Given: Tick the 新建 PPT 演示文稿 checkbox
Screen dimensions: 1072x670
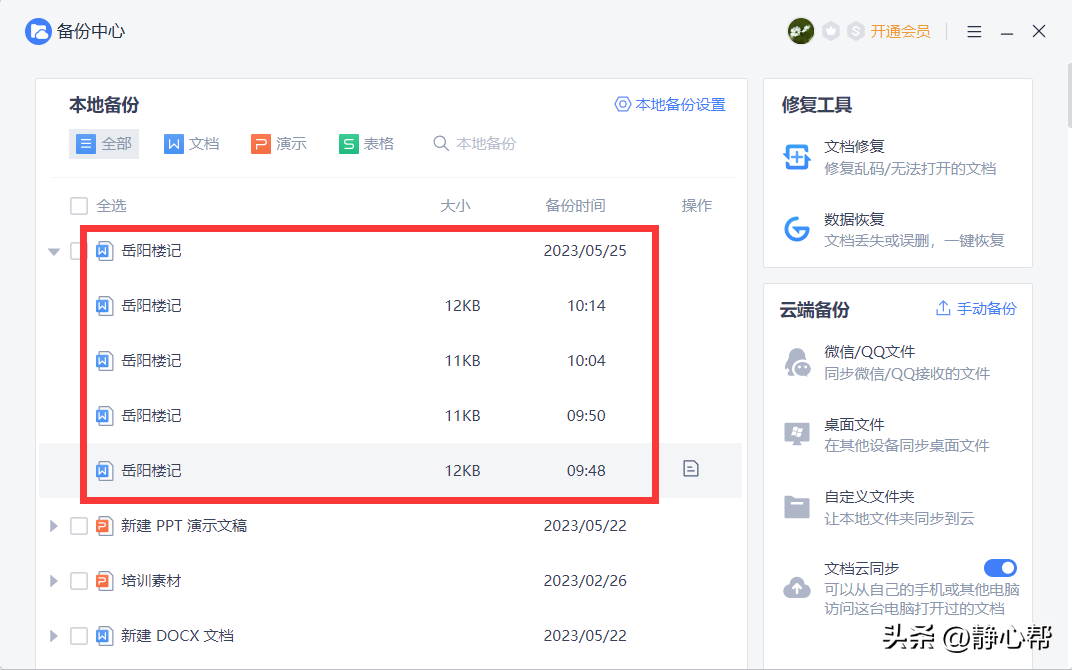Looking at the screenshot, I should click(79, 526).
